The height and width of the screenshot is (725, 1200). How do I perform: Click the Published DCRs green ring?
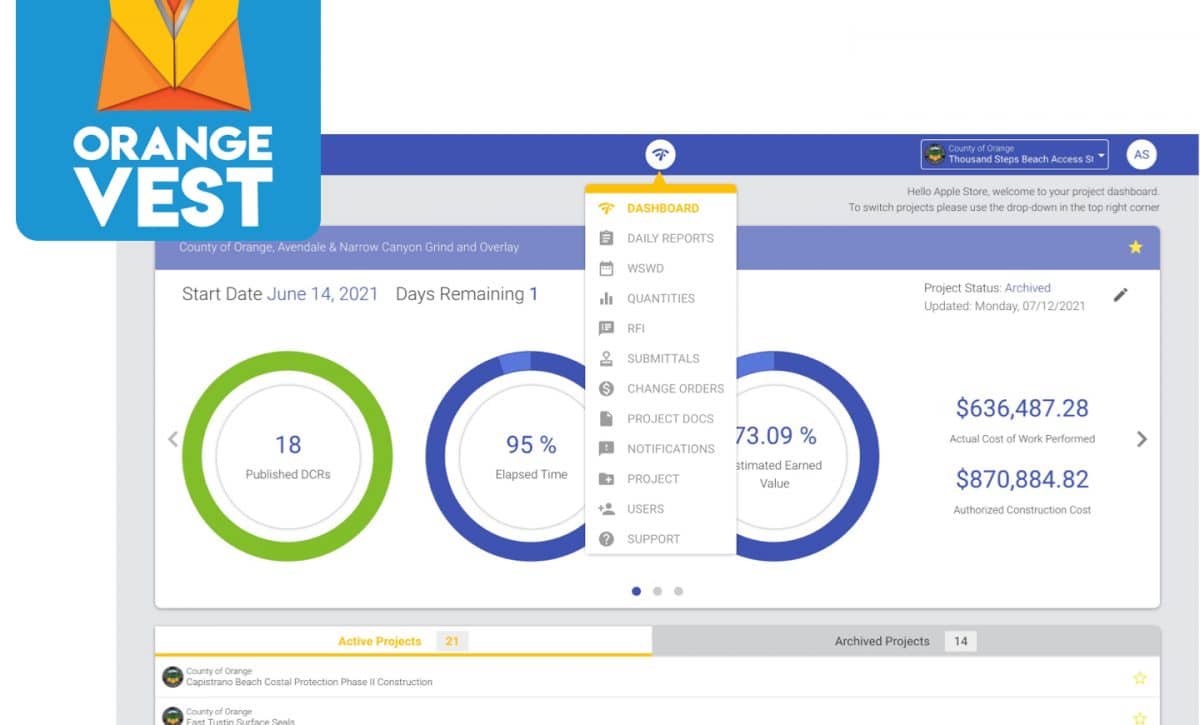click(287, 455)
